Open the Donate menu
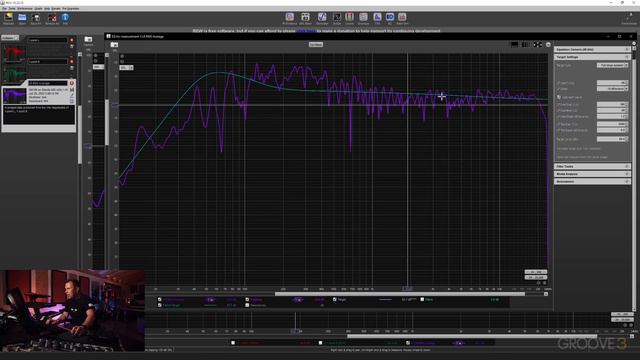The height and width of the screenshot is (360, 640). tap(56, 9)
